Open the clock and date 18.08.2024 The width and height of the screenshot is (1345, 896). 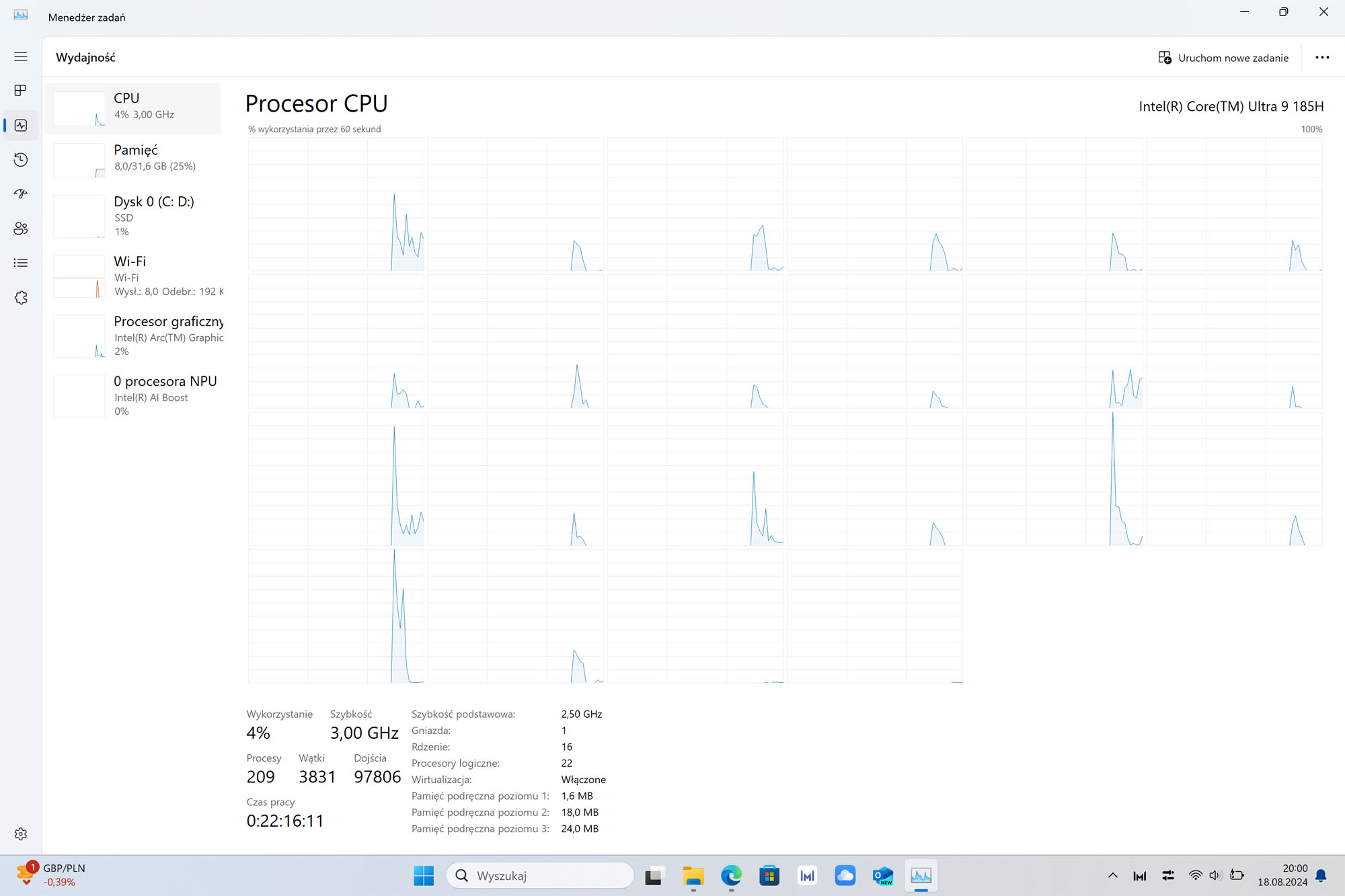tap(1282, 875)
